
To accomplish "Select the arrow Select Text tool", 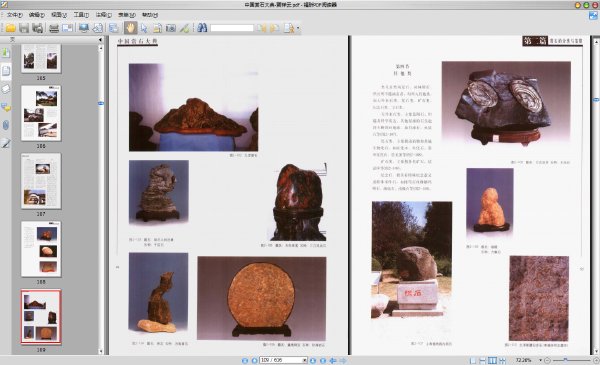I will 144,28.
